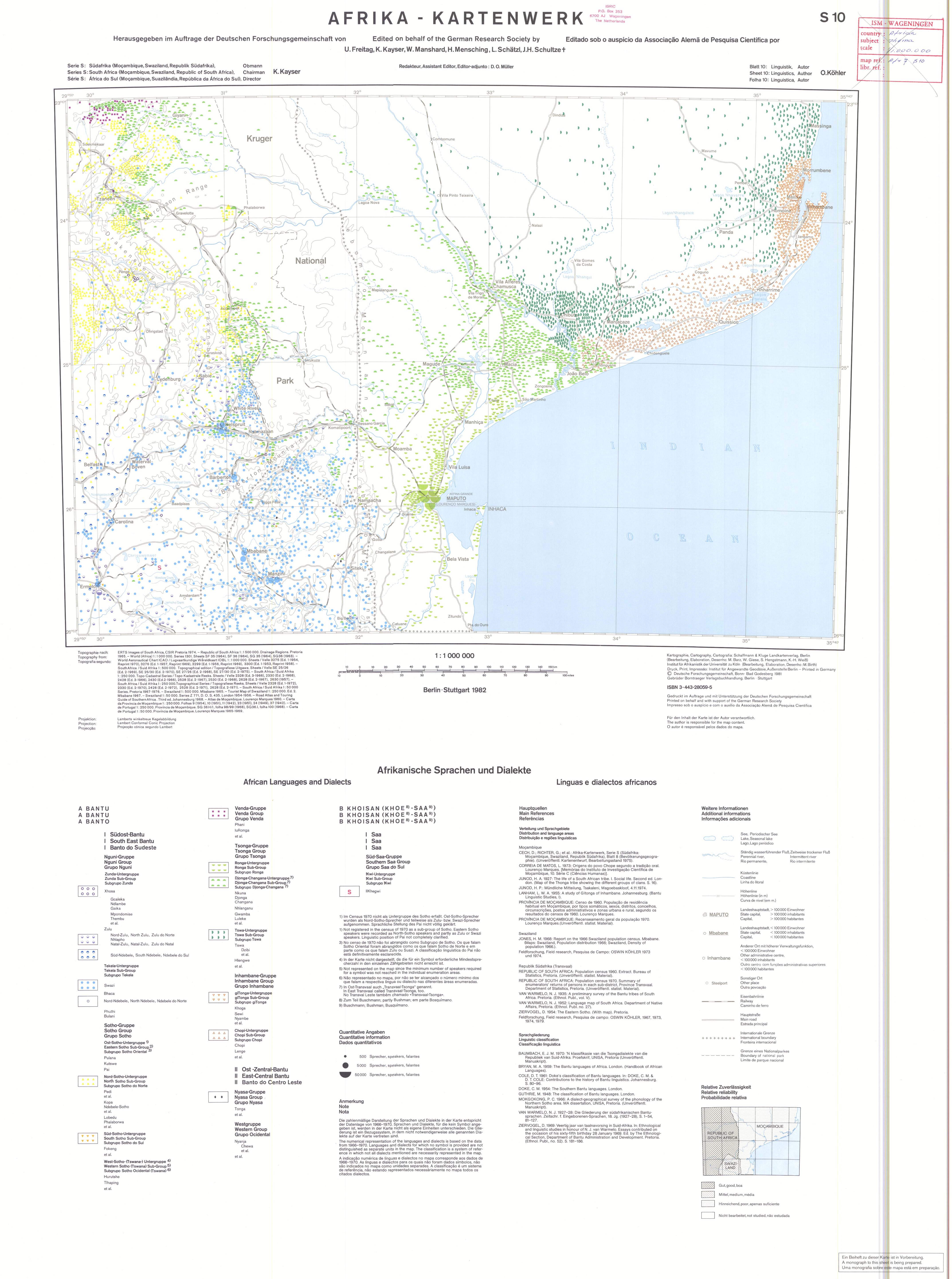Click the 'African Languages and Dialects' heading
This screenshot has width=952, height=1279.
point(297,782)
